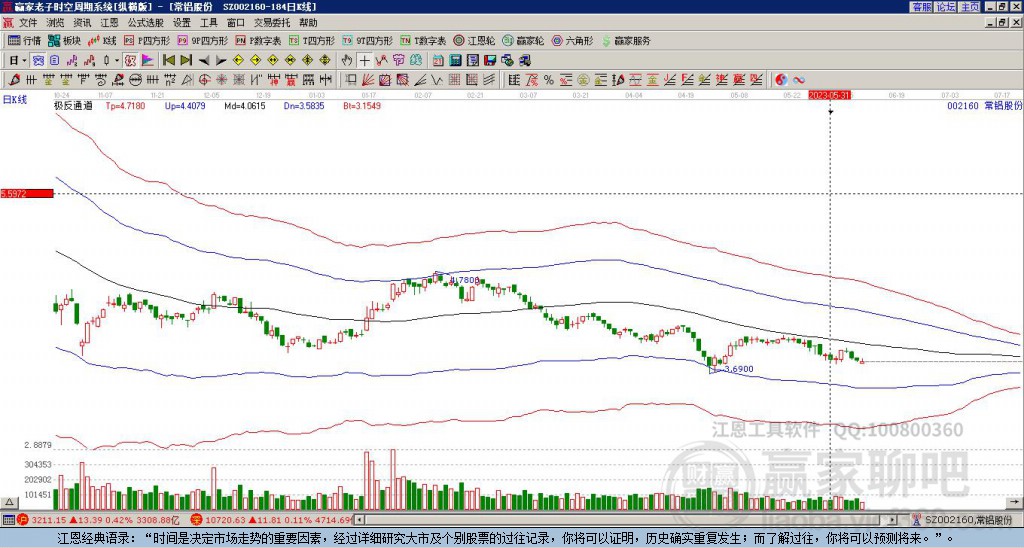The height and width of the screenshot is (548, 1024).
Task: Click the 3.6900 low price annotation
Action: coord(739,369)
